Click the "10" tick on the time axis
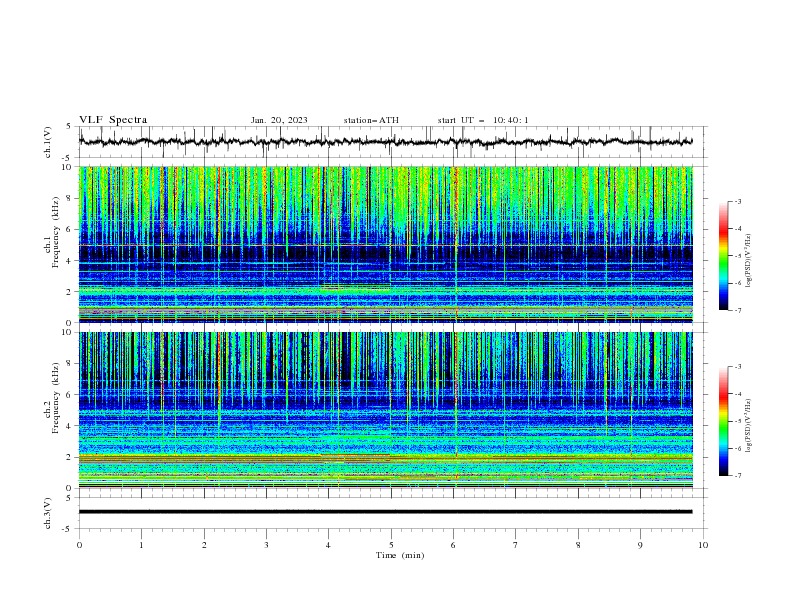The image size is (792, 612). tap(703, 545)
